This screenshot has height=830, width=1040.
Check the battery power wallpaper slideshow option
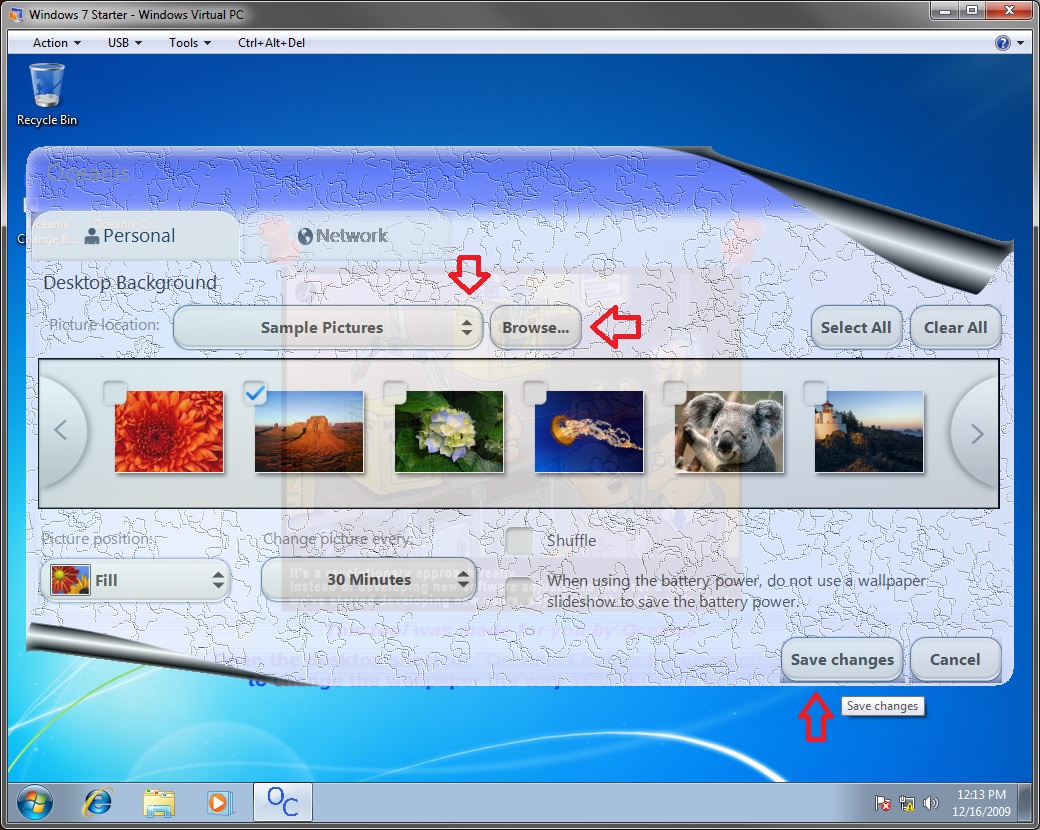click(x=519, y=591)
